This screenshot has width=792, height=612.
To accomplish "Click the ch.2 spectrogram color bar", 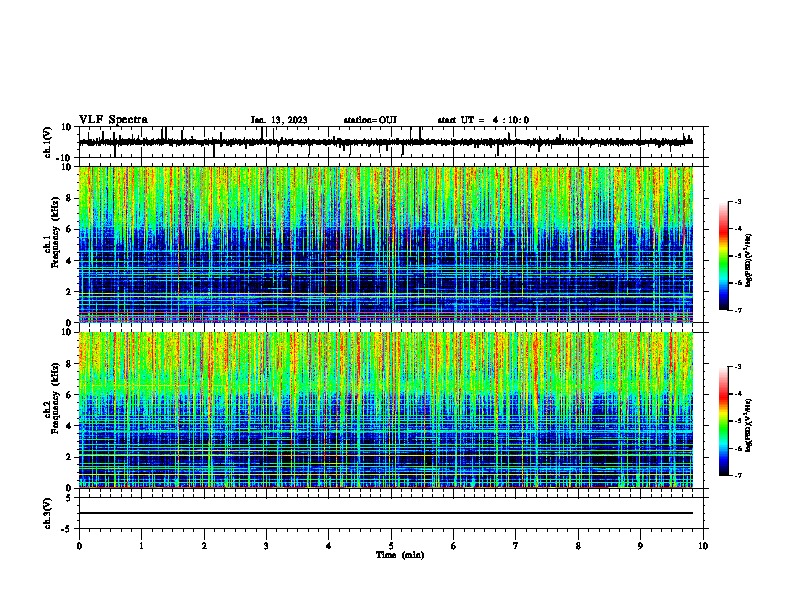I will [x=724, y=421].
